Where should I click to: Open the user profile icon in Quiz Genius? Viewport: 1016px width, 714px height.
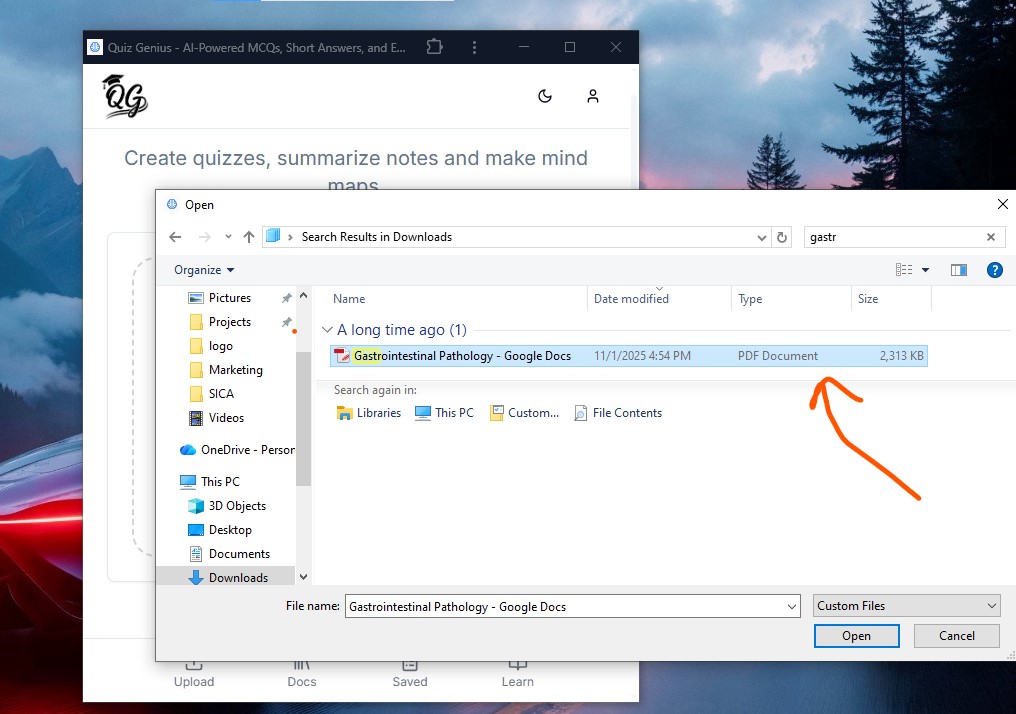(x=592, y=97)
